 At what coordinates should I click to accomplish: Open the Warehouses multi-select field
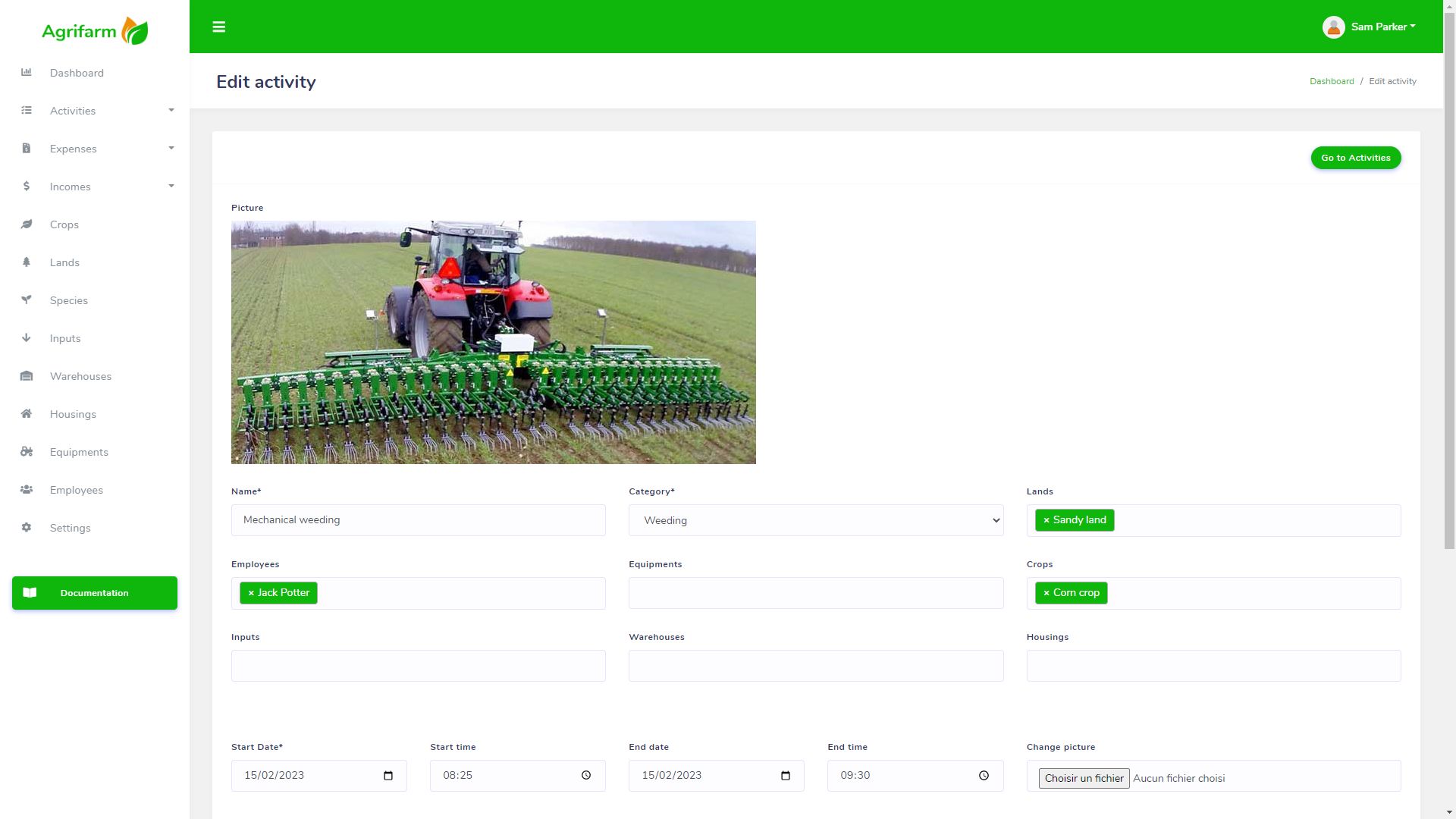[x=816, y=666]
